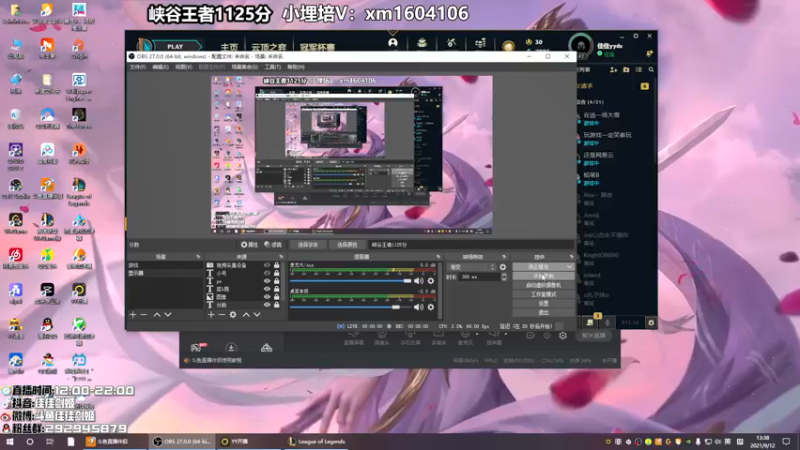Viewport: 800px width, 450px height.
Task: Toggle lock on the 分数 text source
Action: click(277, 305)
